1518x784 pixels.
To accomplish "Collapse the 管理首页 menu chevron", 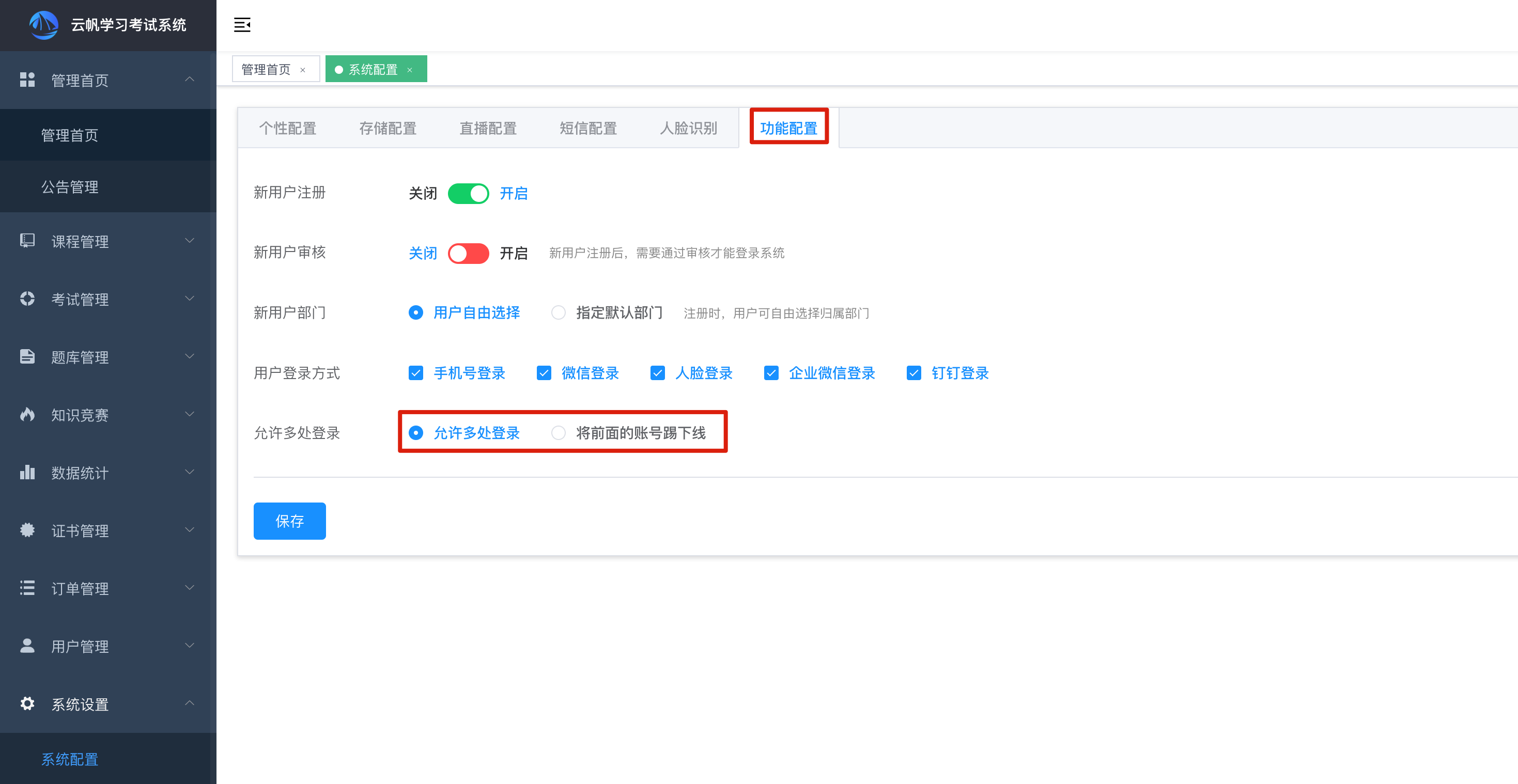I will point(190,80).
